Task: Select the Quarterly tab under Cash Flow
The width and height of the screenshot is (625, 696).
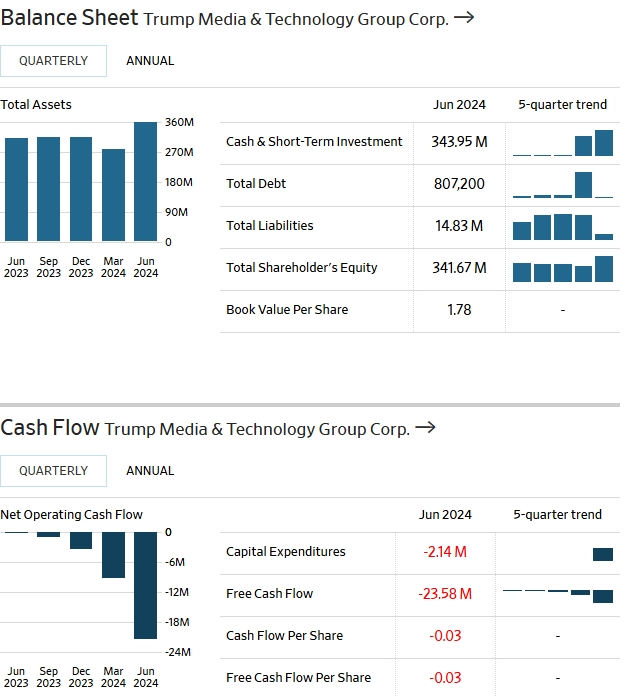Action: [x=54, y=471]
